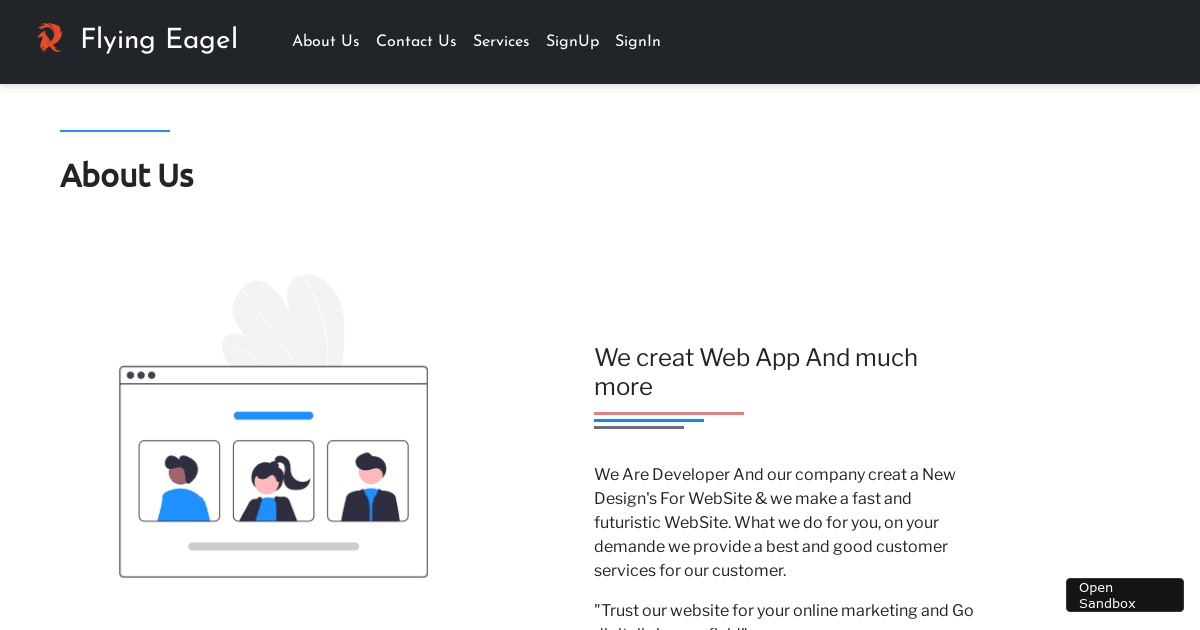The image size is (1200, 630).
Task: Click the red eagle logo icon
Action: click(x=50, y=38)
